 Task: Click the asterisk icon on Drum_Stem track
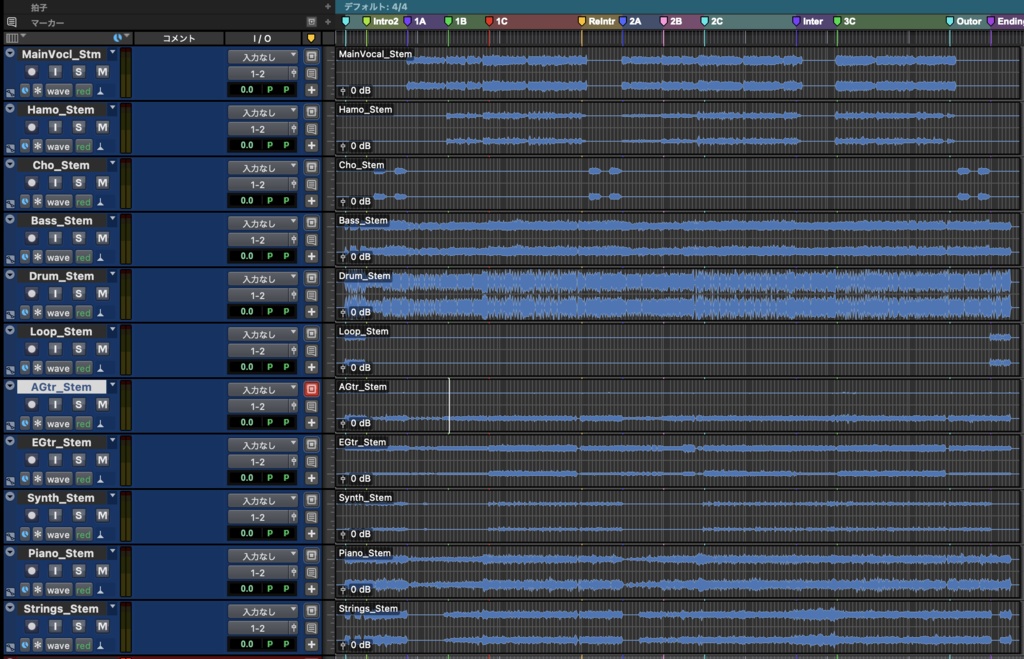(x=38, y=312)
